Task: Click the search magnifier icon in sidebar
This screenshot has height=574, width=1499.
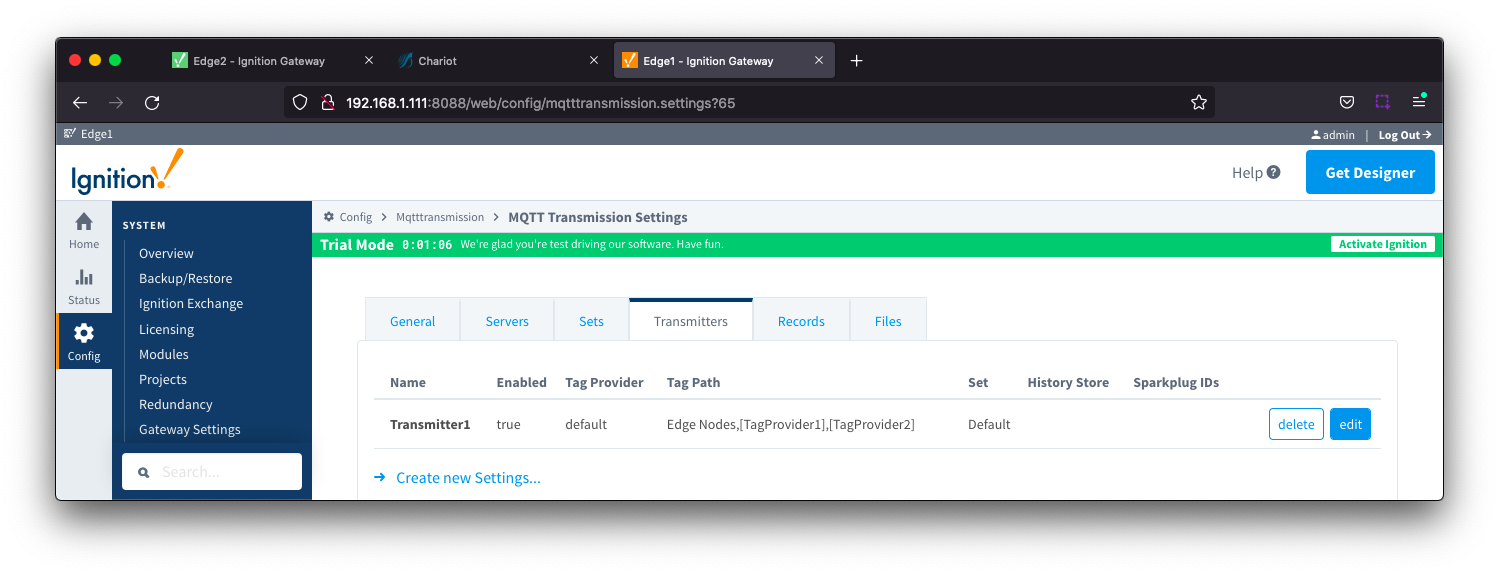Action: pos(144,472)
